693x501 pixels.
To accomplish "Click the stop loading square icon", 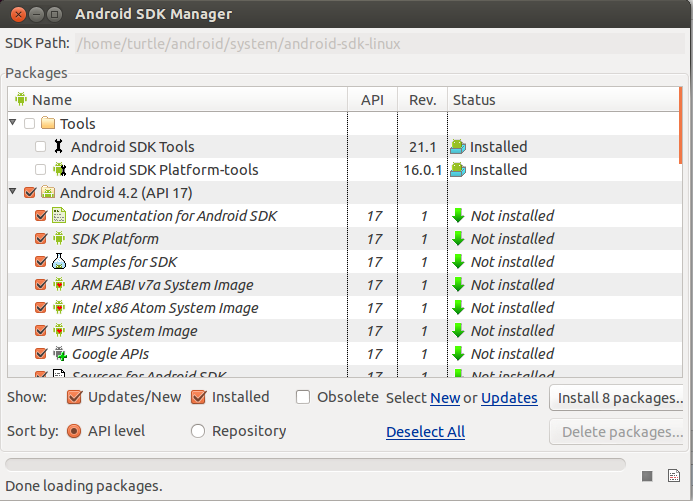I will point(647,475).
